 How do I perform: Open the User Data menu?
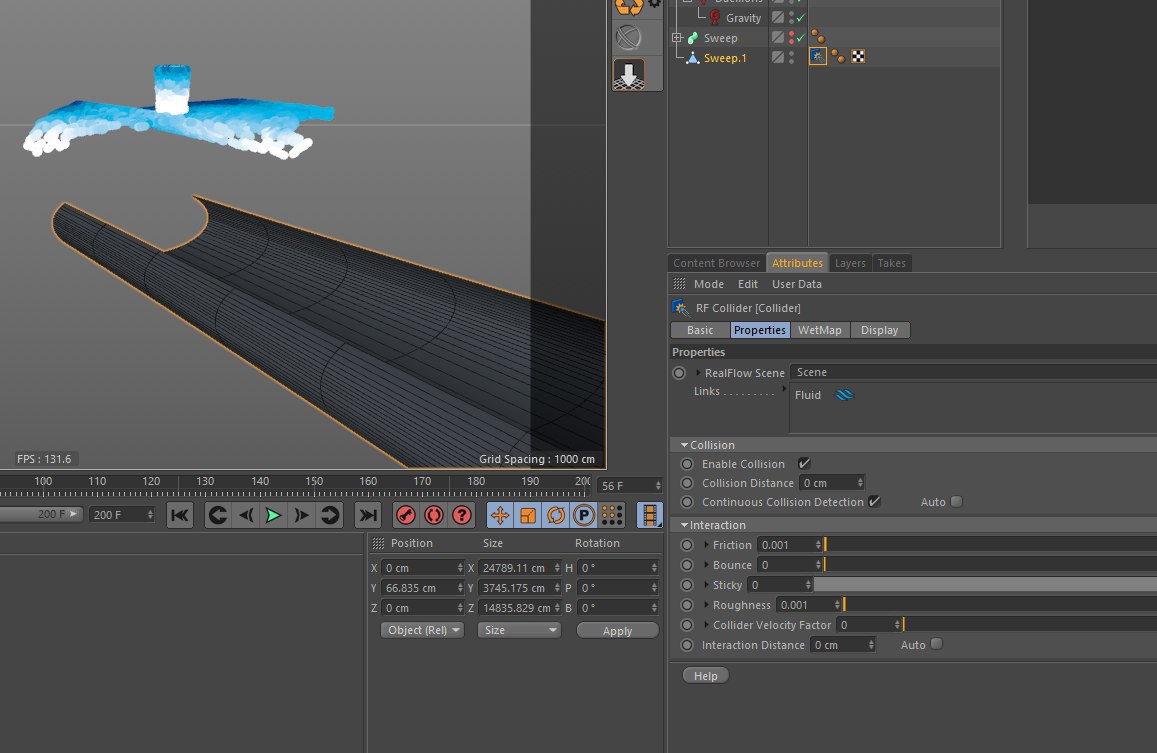tap(796, 284)
